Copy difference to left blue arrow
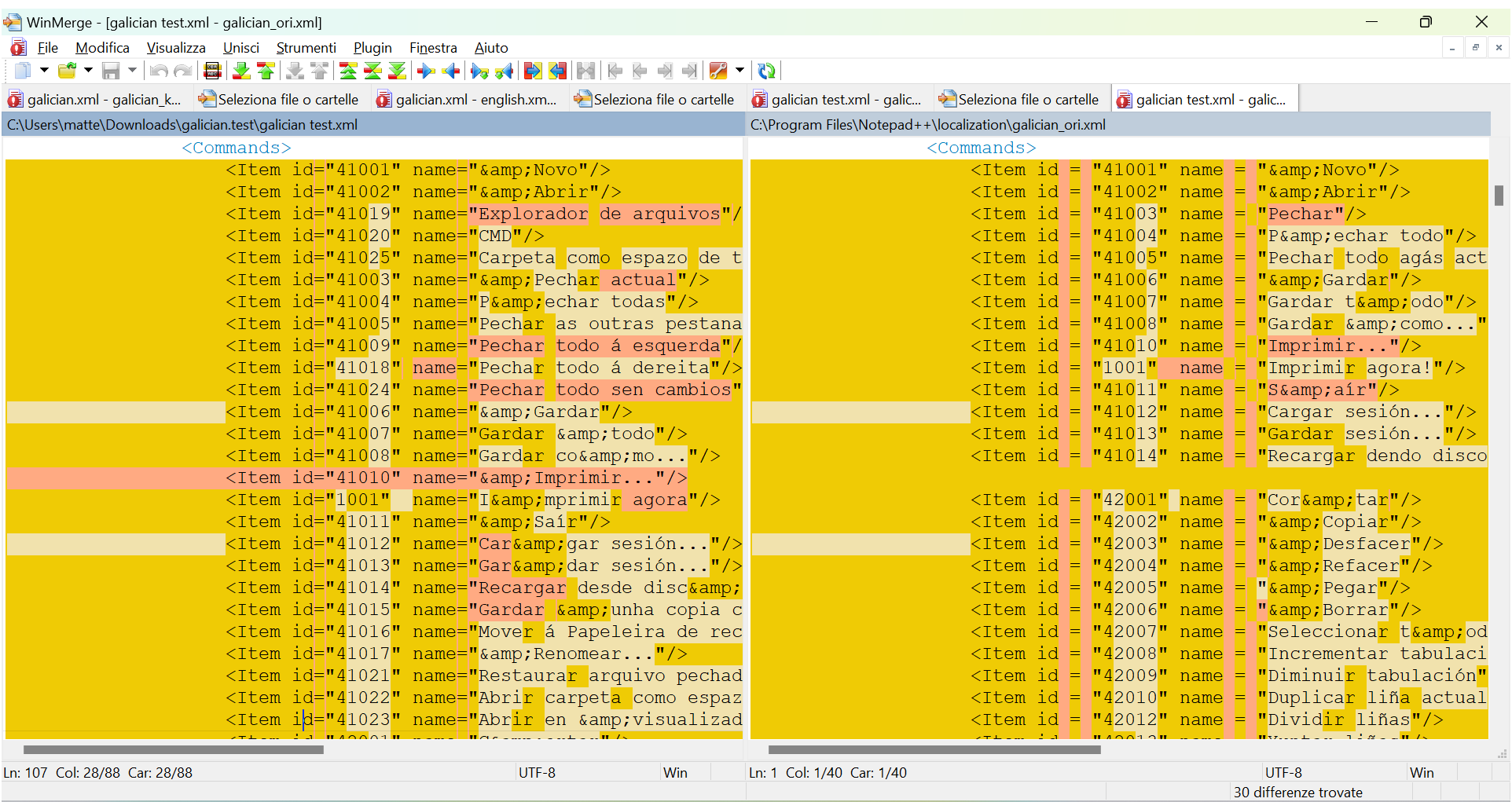Viewport: 1512px width, 802px height. point(451,71)
